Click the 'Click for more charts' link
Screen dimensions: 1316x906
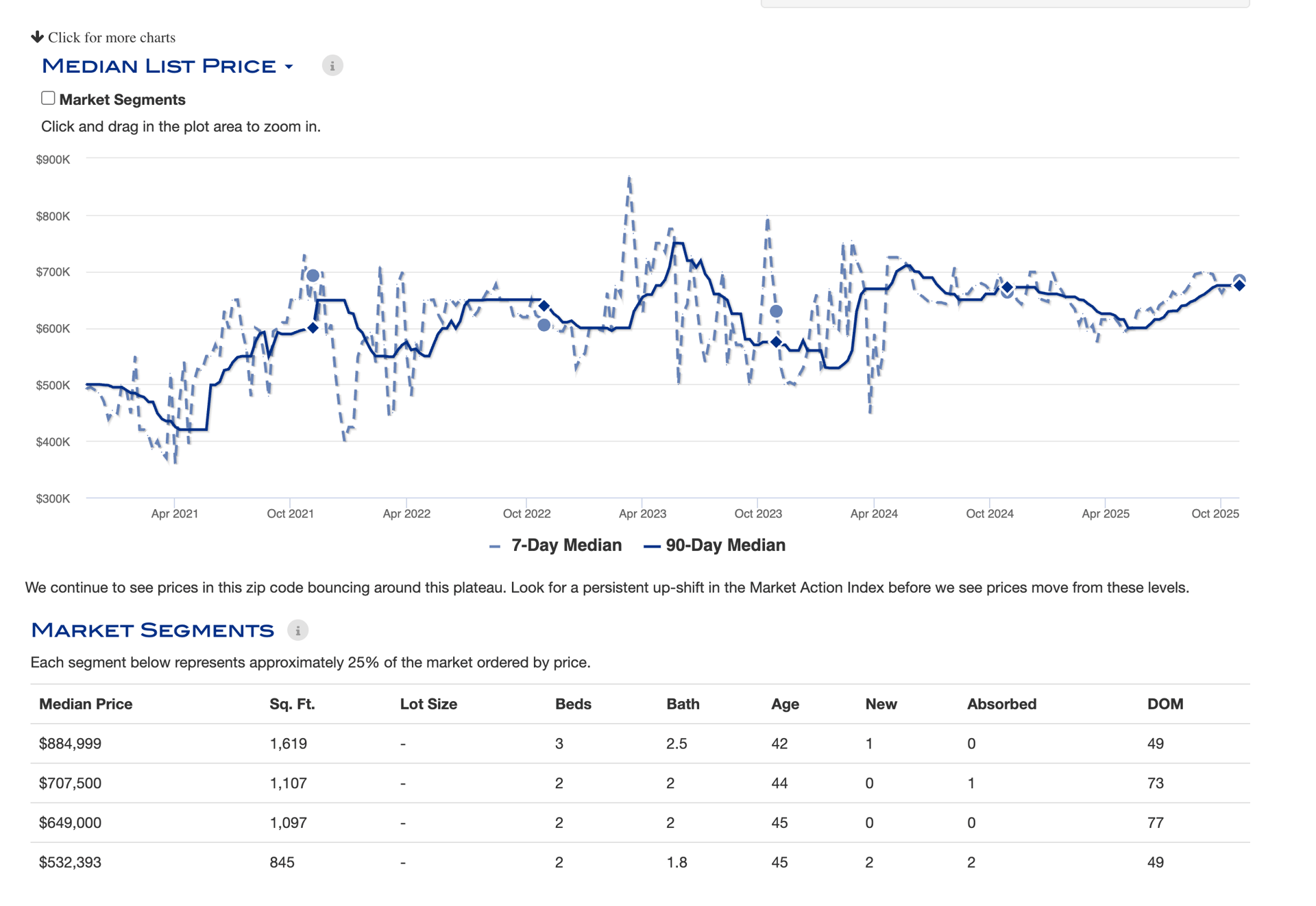111,38
